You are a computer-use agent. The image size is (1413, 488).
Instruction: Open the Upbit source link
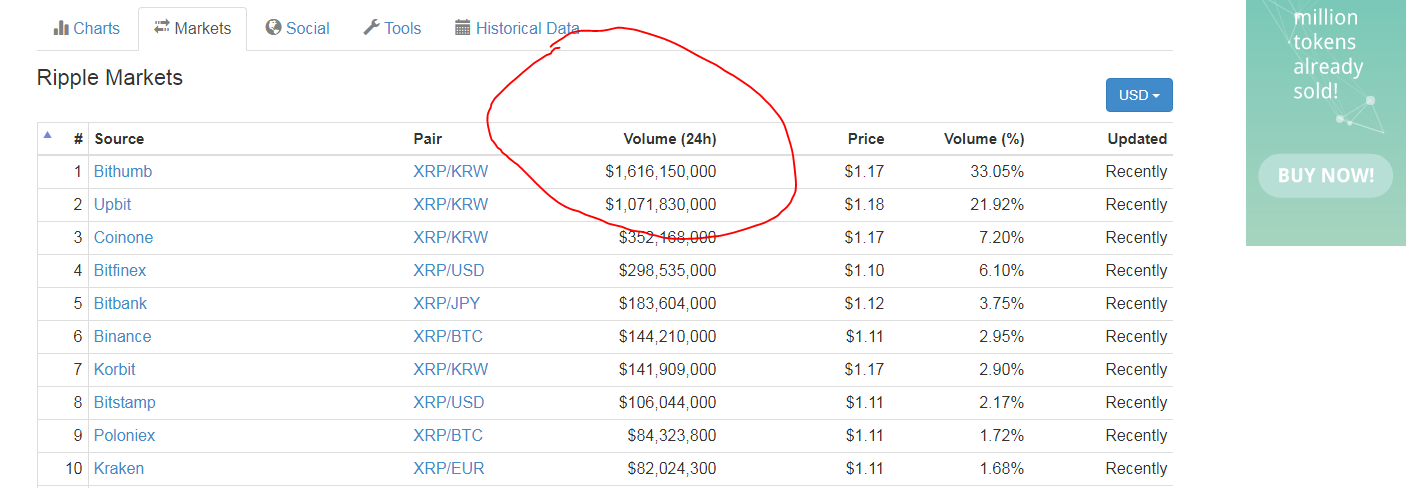point(112,204)
